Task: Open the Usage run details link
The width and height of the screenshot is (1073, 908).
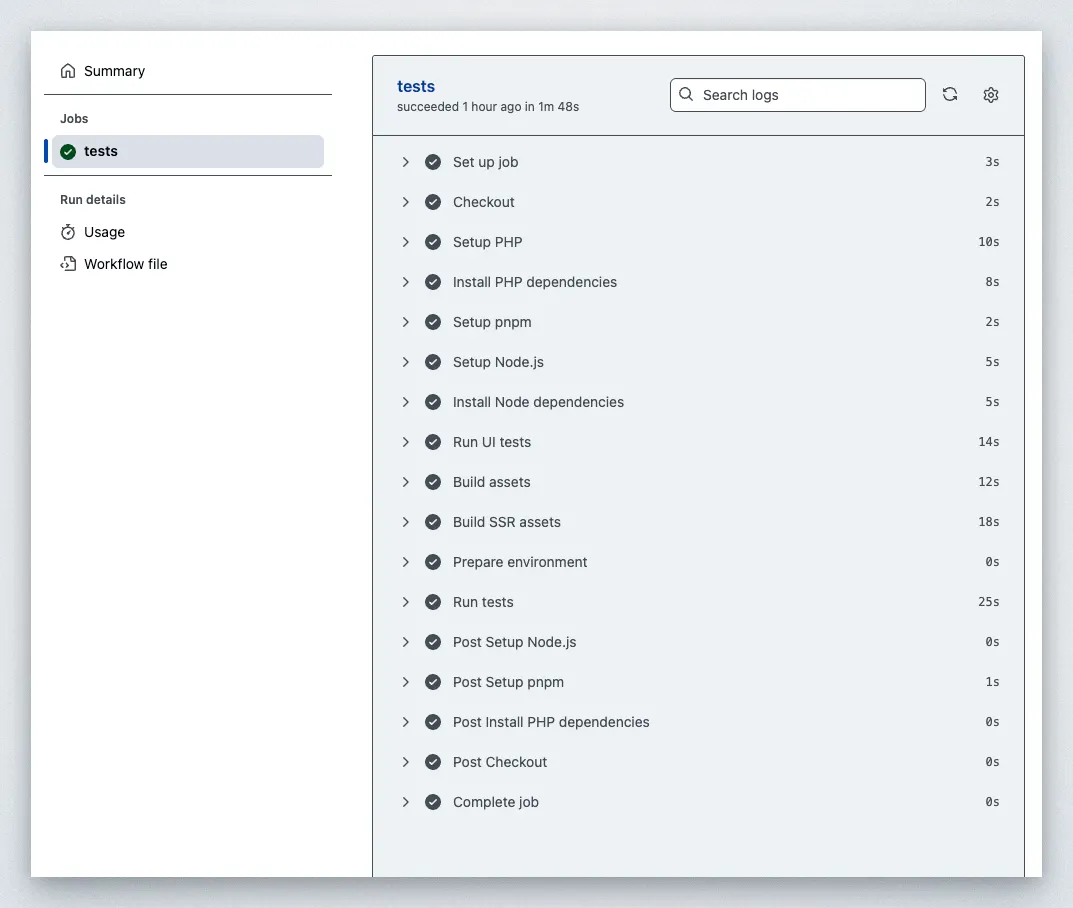Action: 104,232
